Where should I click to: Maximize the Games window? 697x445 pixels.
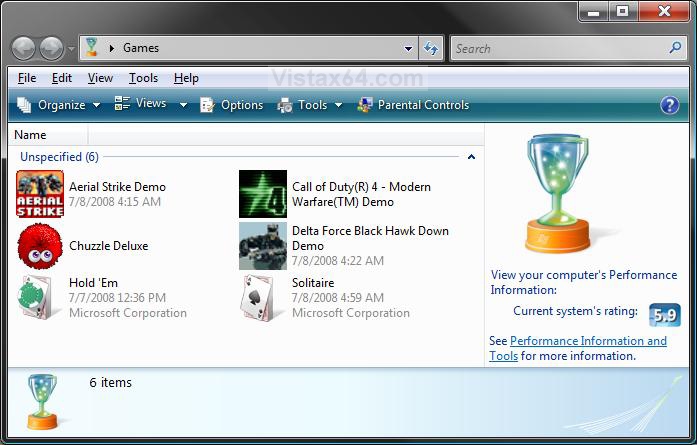[623, 12]
